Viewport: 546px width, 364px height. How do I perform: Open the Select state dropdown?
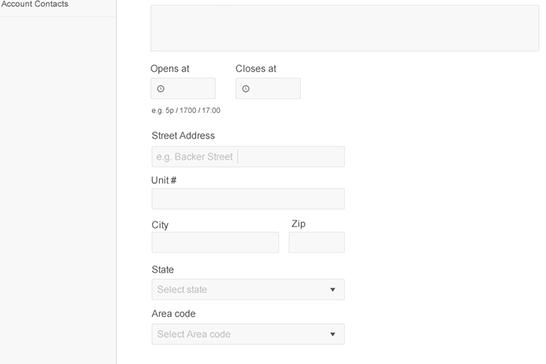(x=248, y=289)
